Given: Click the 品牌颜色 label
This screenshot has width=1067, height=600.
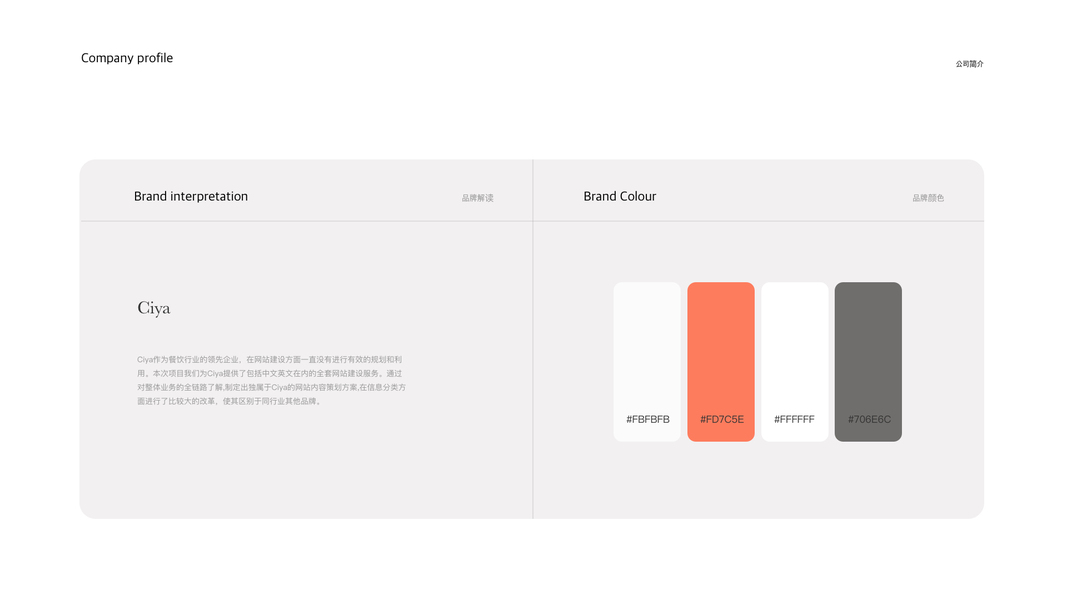Looking at the screenshot, I should point(928,198).
